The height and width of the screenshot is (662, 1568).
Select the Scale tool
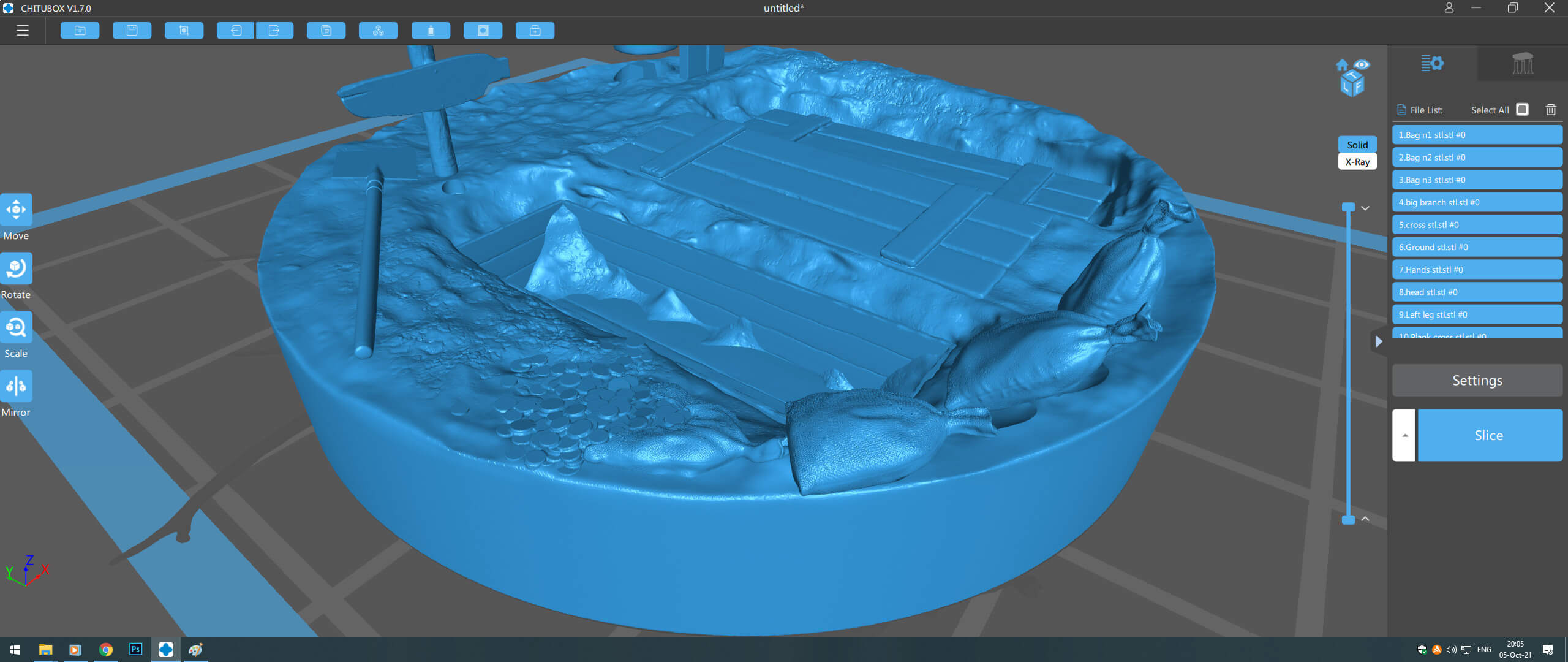pos(16,328)
